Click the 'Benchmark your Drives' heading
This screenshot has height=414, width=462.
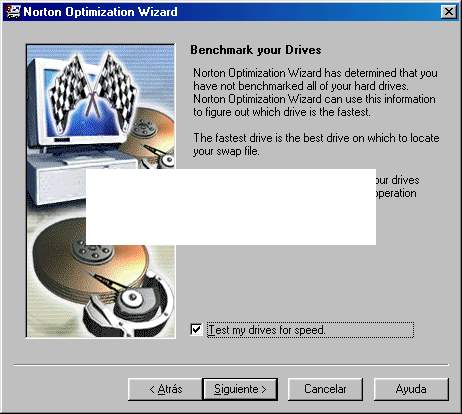click(x=256, y=50)
